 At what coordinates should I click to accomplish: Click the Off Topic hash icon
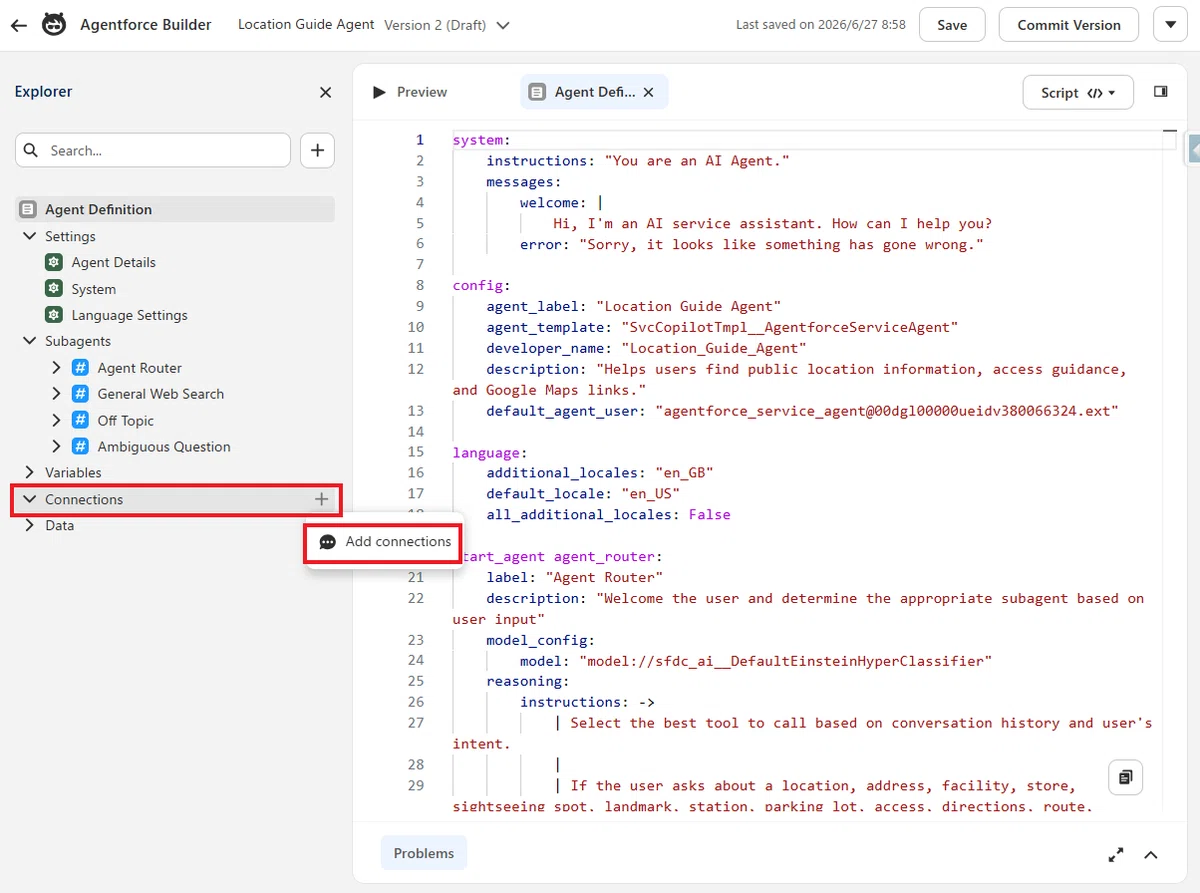point(81,421)
